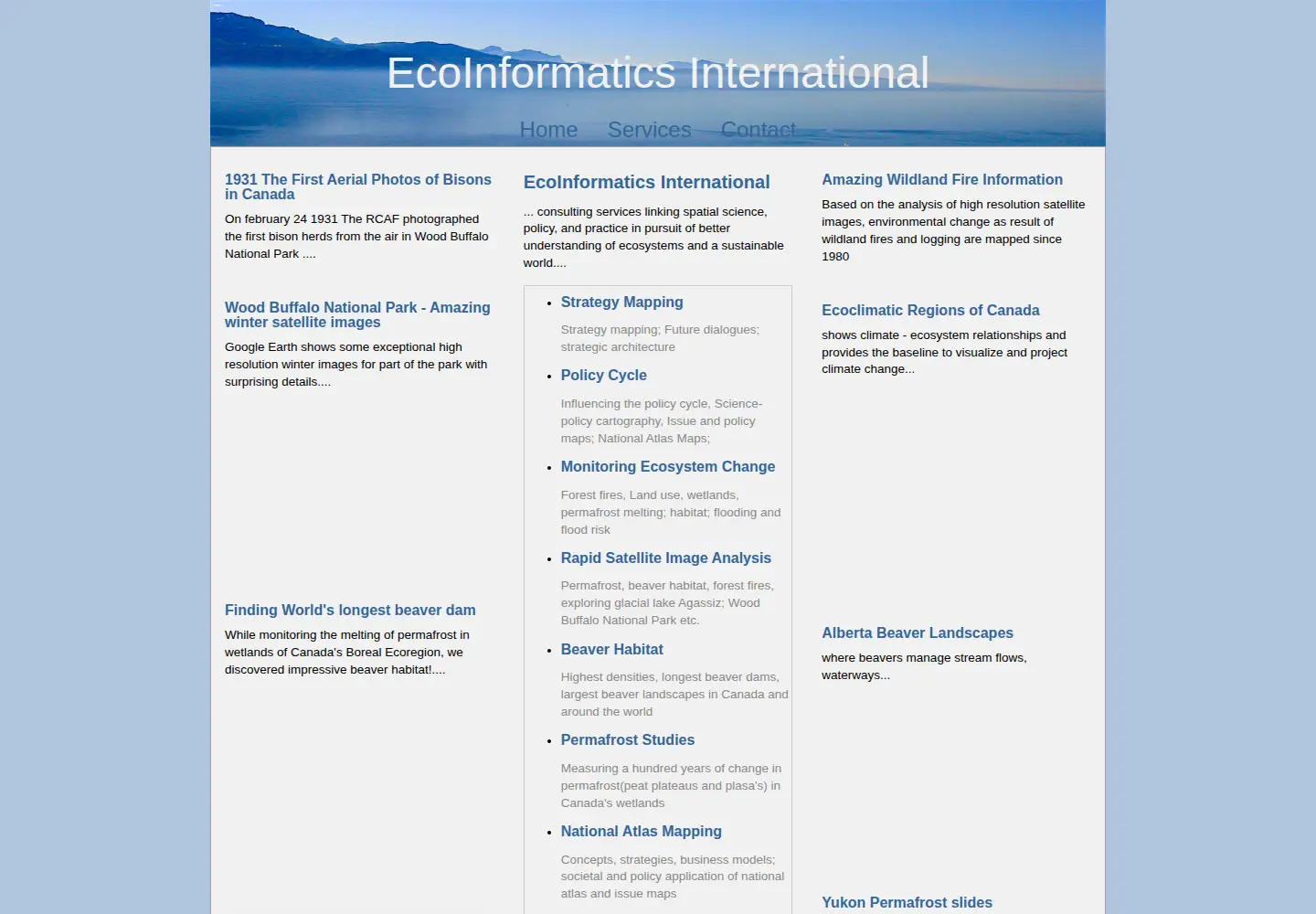Screen dimensions: 1316x914
Task: Visit Alberta Beaver Landscapes
Action: (x=918, y=633)
